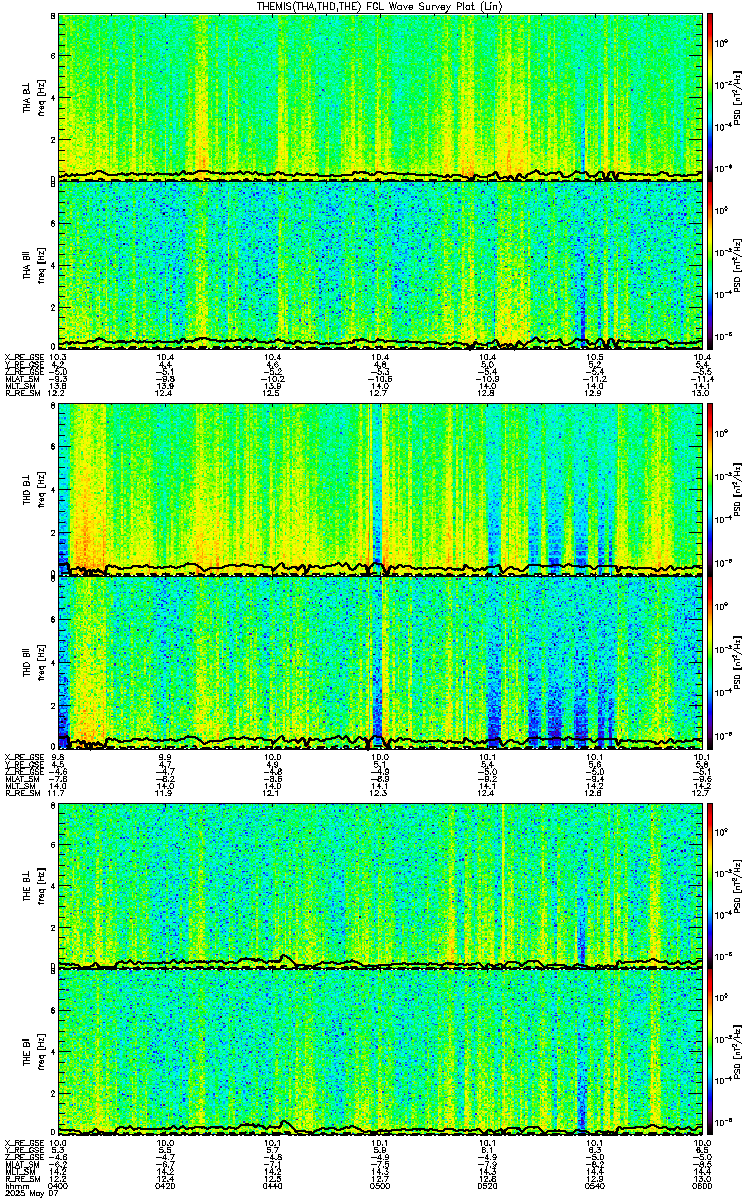
Task: Click the PSD color bar beside THE B-perpendicular
Action: pos(711,884)
